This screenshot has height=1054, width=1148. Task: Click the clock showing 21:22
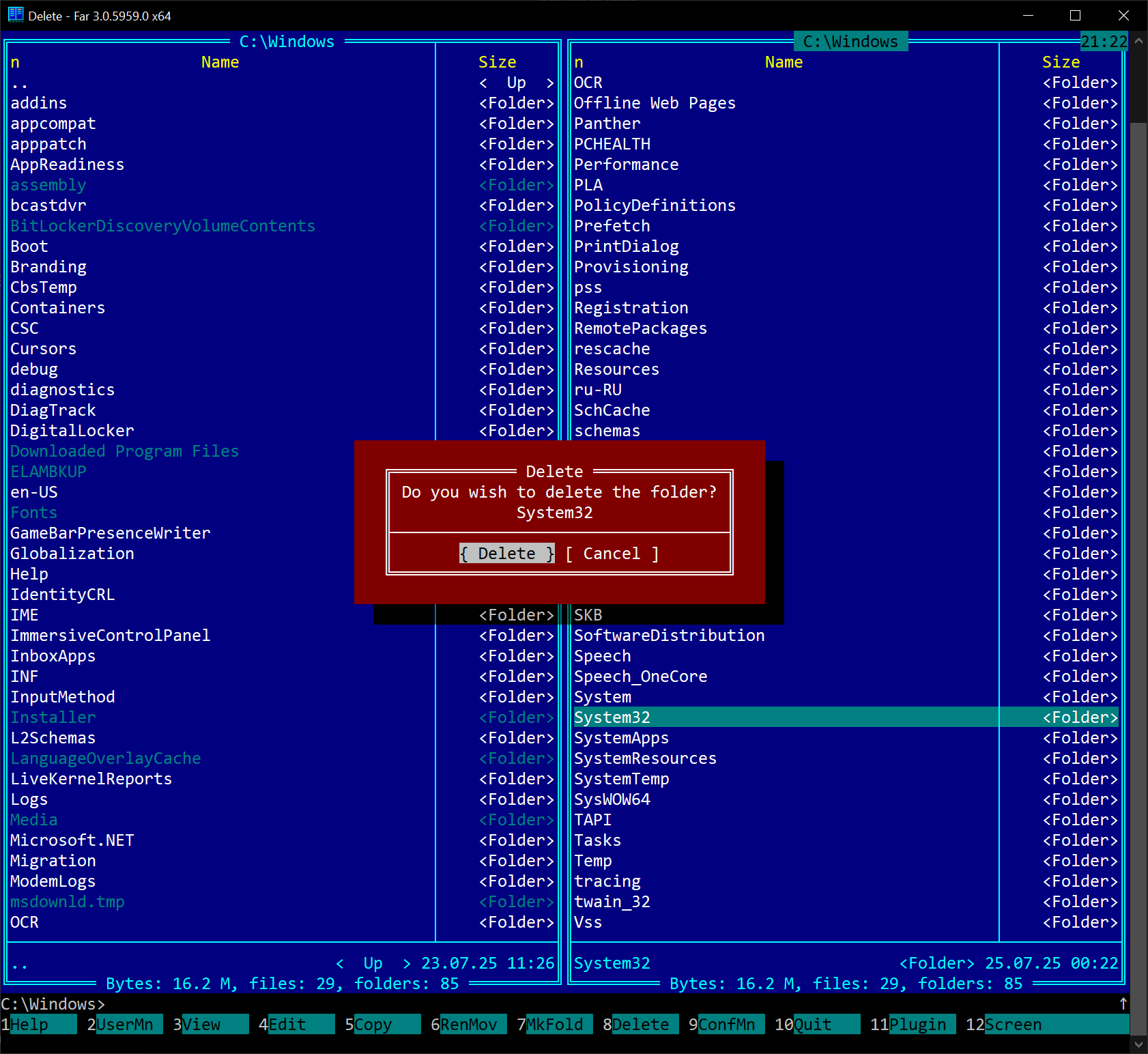(1104, 42)
